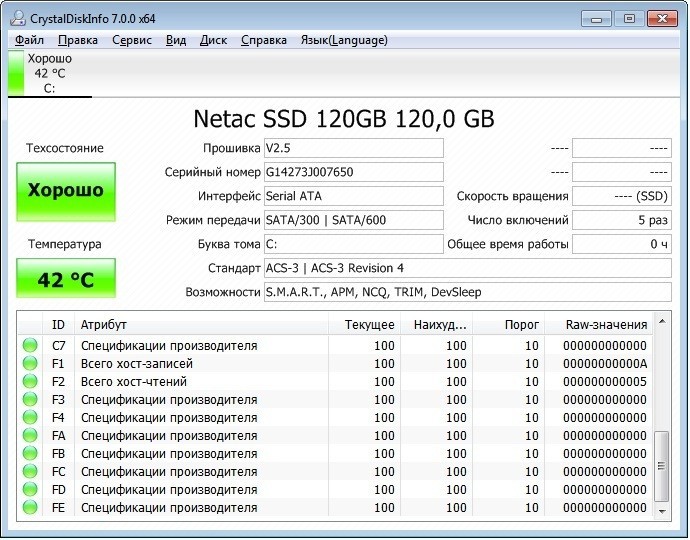This screenshot has height=540, width=690.
Task: Click the green status circle for FB
Action: [30, 454]
